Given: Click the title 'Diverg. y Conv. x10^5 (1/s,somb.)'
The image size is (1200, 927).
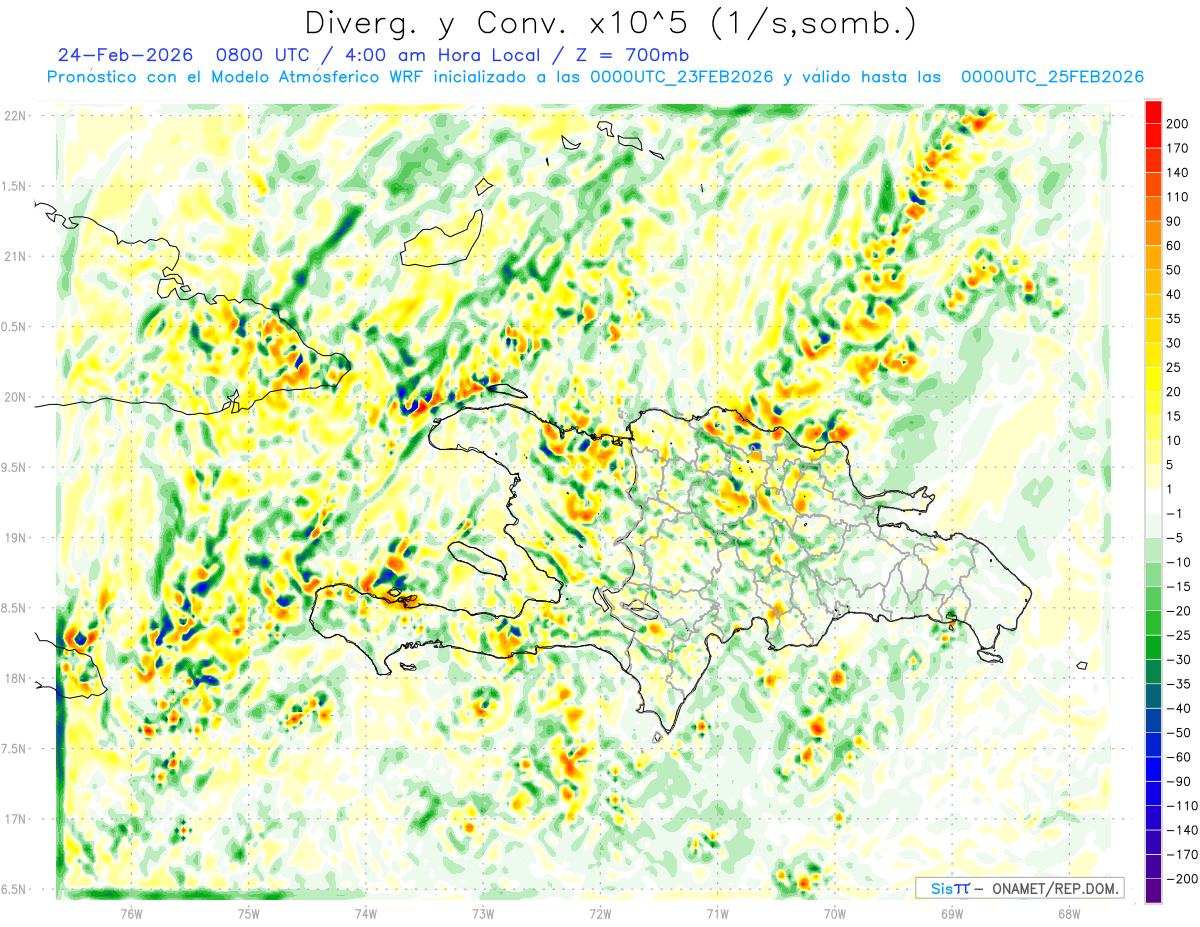Looking at the screenshot, I should click(610, 23).
